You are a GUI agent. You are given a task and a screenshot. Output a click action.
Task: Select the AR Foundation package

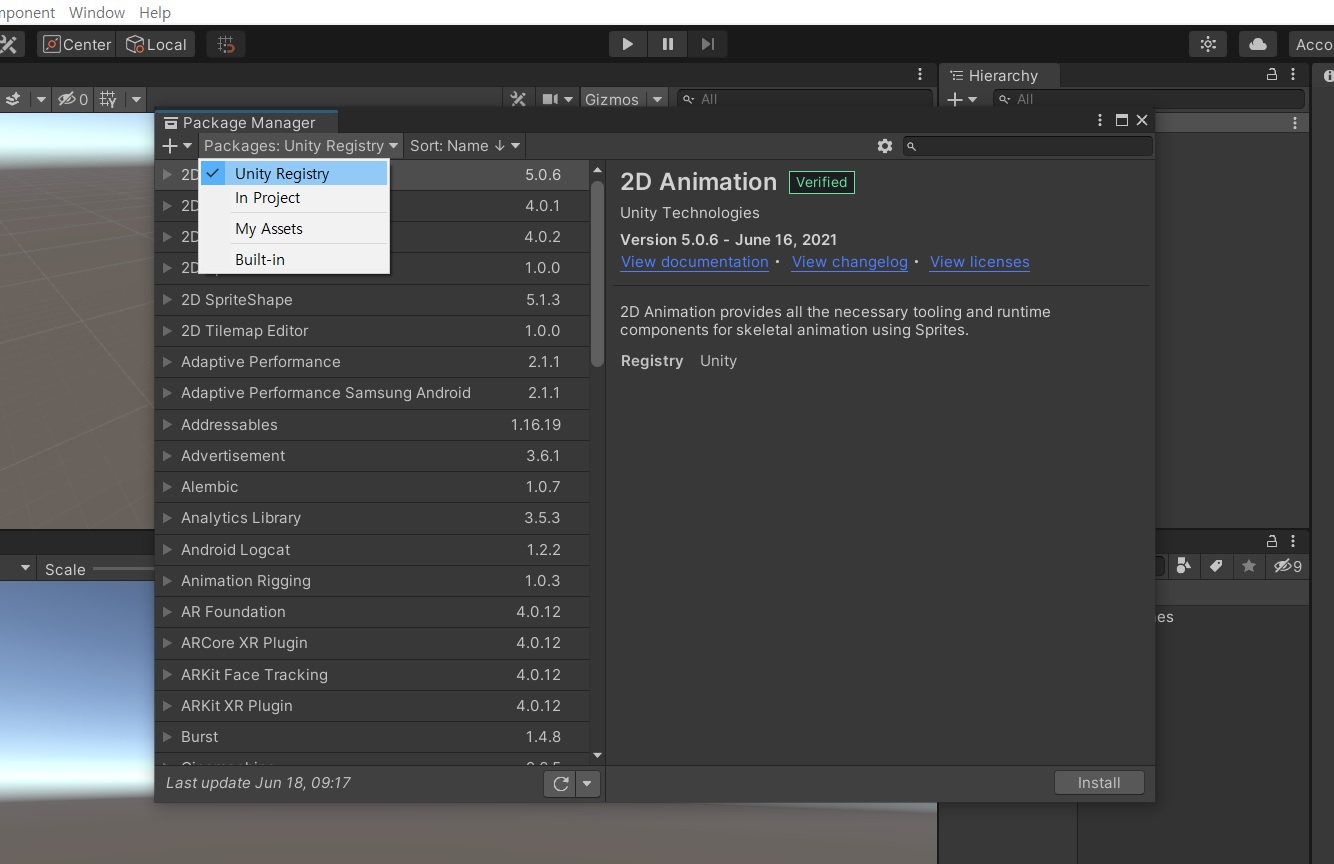(372, 612)
